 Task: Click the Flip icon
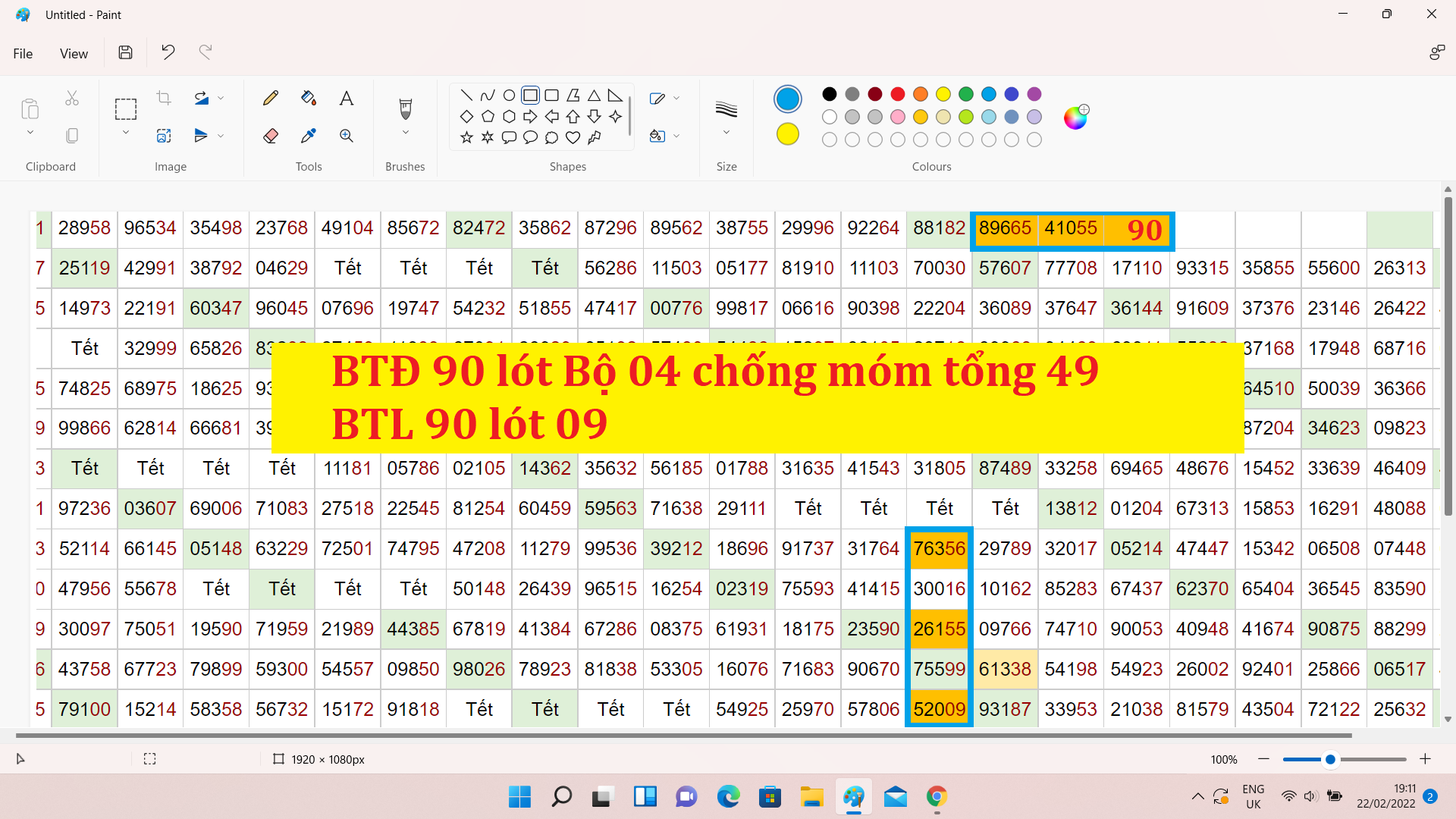201,136
